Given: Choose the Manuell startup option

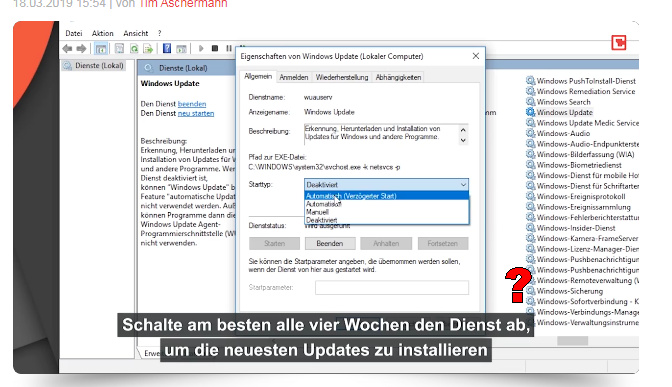Looking at the screenshot, I should 386,212.
